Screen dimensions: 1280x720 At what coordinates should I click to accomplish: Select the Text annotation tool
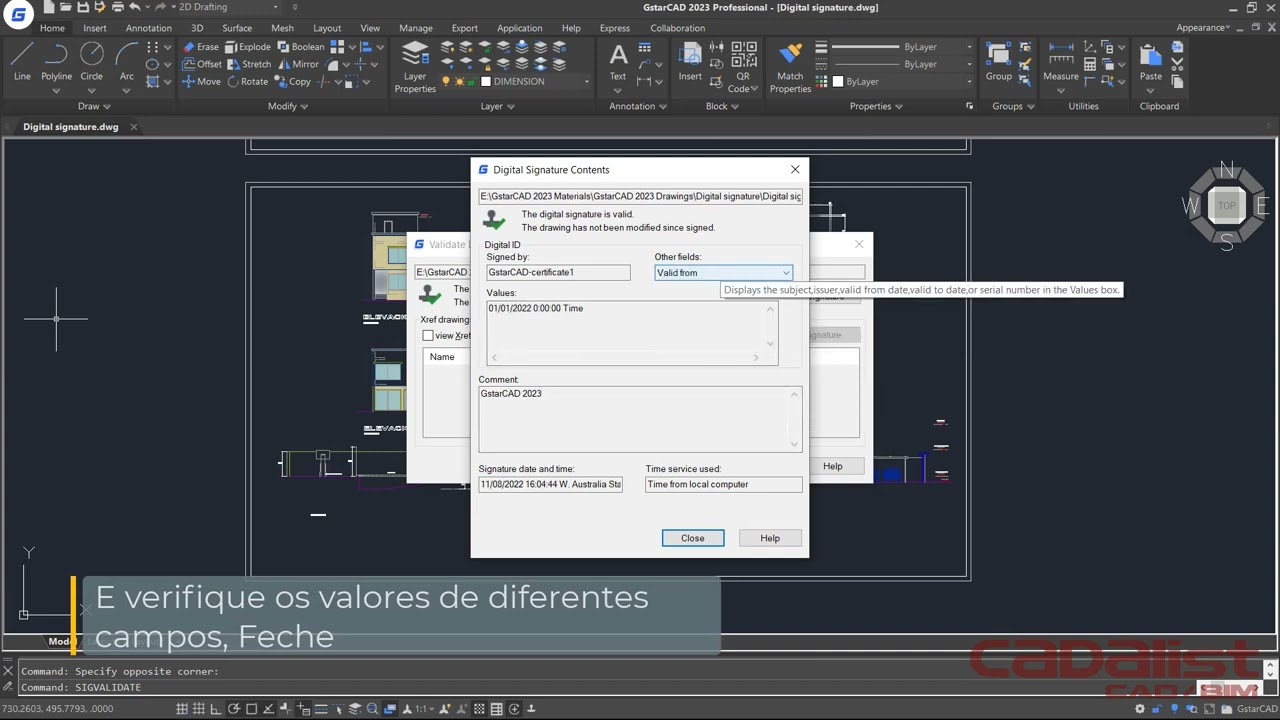618,62
